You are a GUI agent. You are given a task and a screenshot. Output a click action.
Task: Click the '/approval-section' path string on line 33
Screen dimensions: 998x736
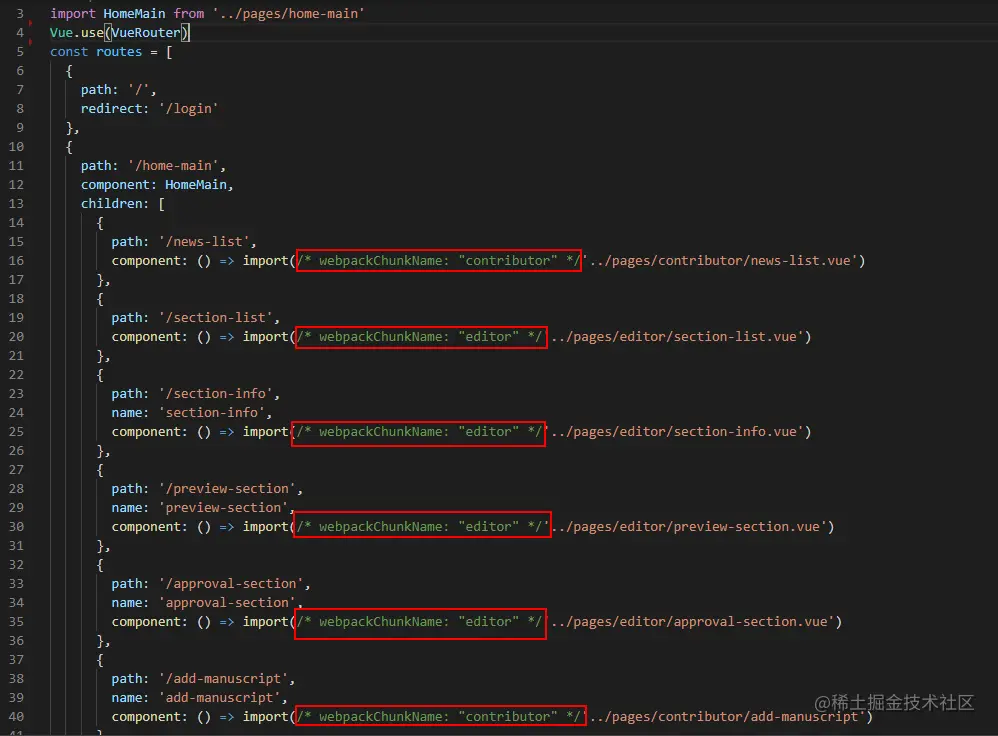pos(230,584)
